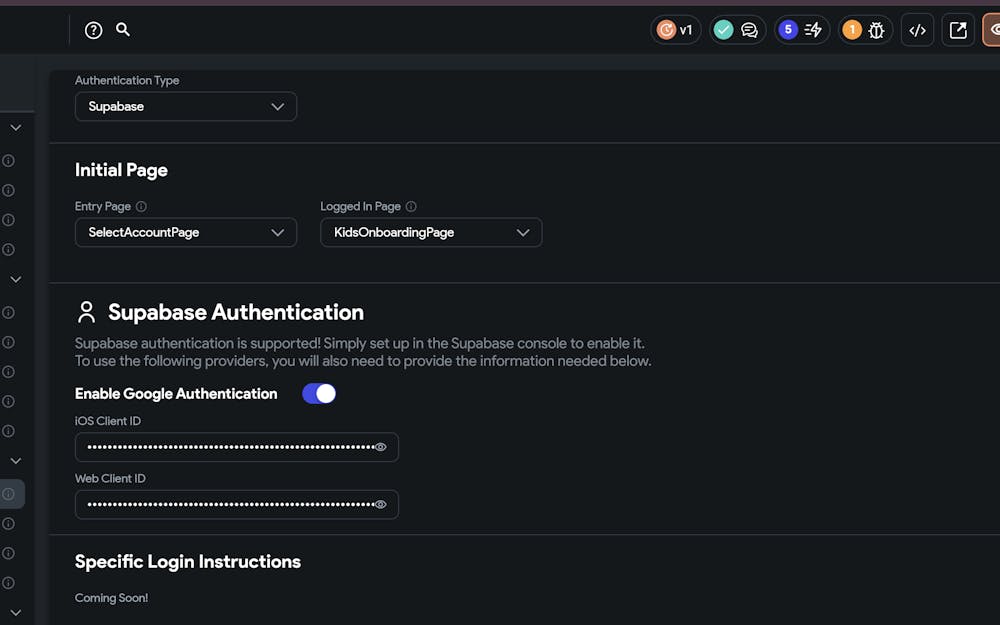The image size is (1000, 625).
Task: Click the info icon beside Logged In Page
Action: point(411,207)
